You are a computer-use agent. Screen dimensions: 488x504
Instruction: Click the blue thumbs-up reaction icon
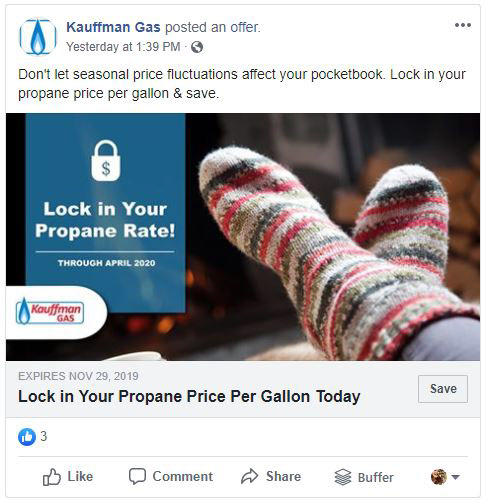coord(27,437)
